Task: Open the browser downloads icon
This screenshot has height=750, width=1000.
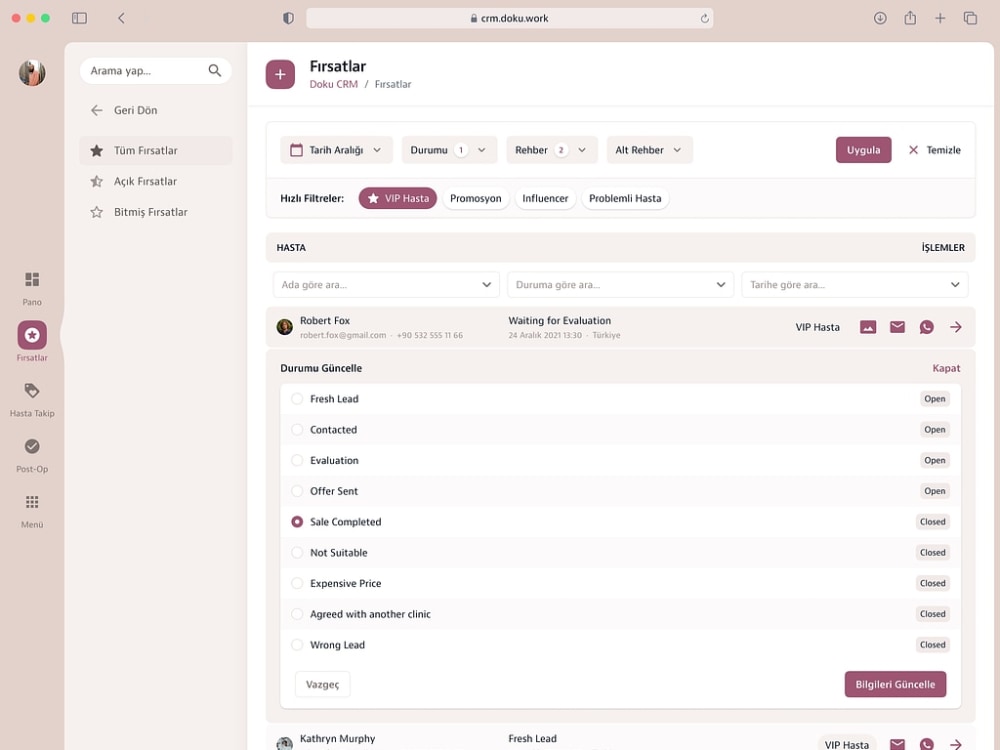Action: (880, 18)
